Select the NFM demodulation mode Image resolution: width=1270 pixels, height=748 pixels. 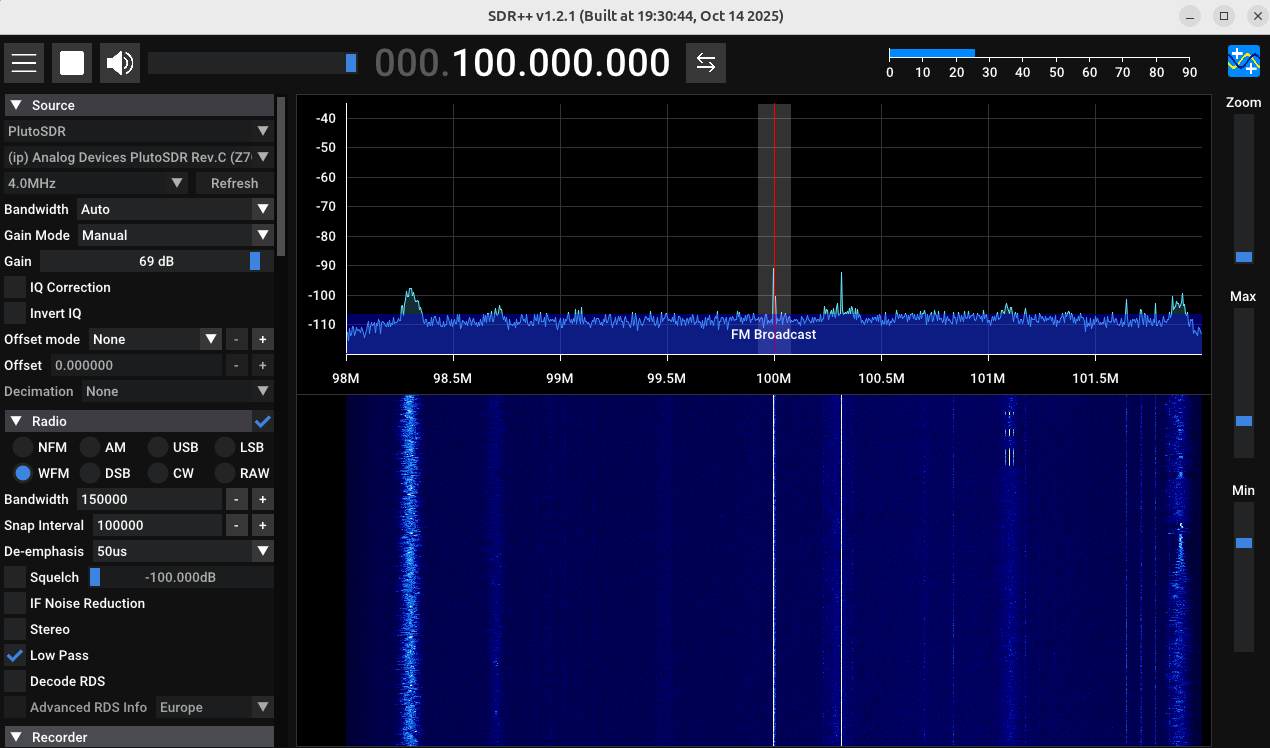pyautogui.click(x=23, y=447)
